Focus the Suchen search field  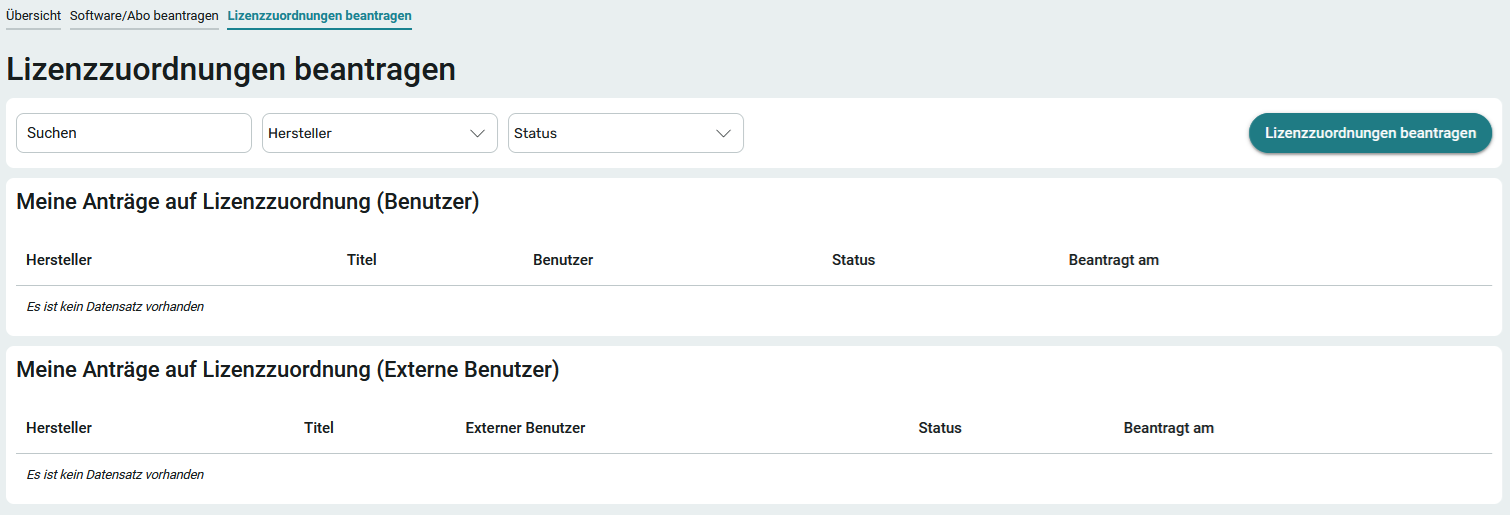click(134, 133)
